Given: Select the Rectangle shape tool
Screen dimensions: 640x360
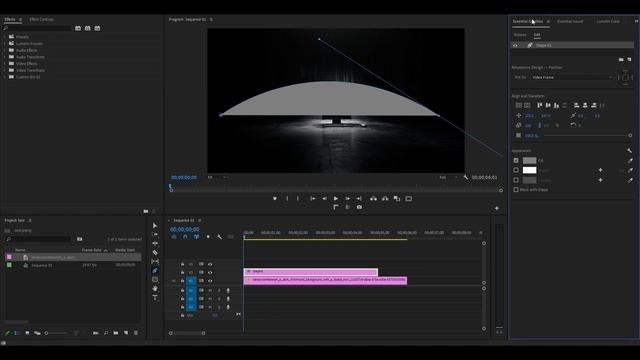Looking at the screenshot, I should click(155, 280).
